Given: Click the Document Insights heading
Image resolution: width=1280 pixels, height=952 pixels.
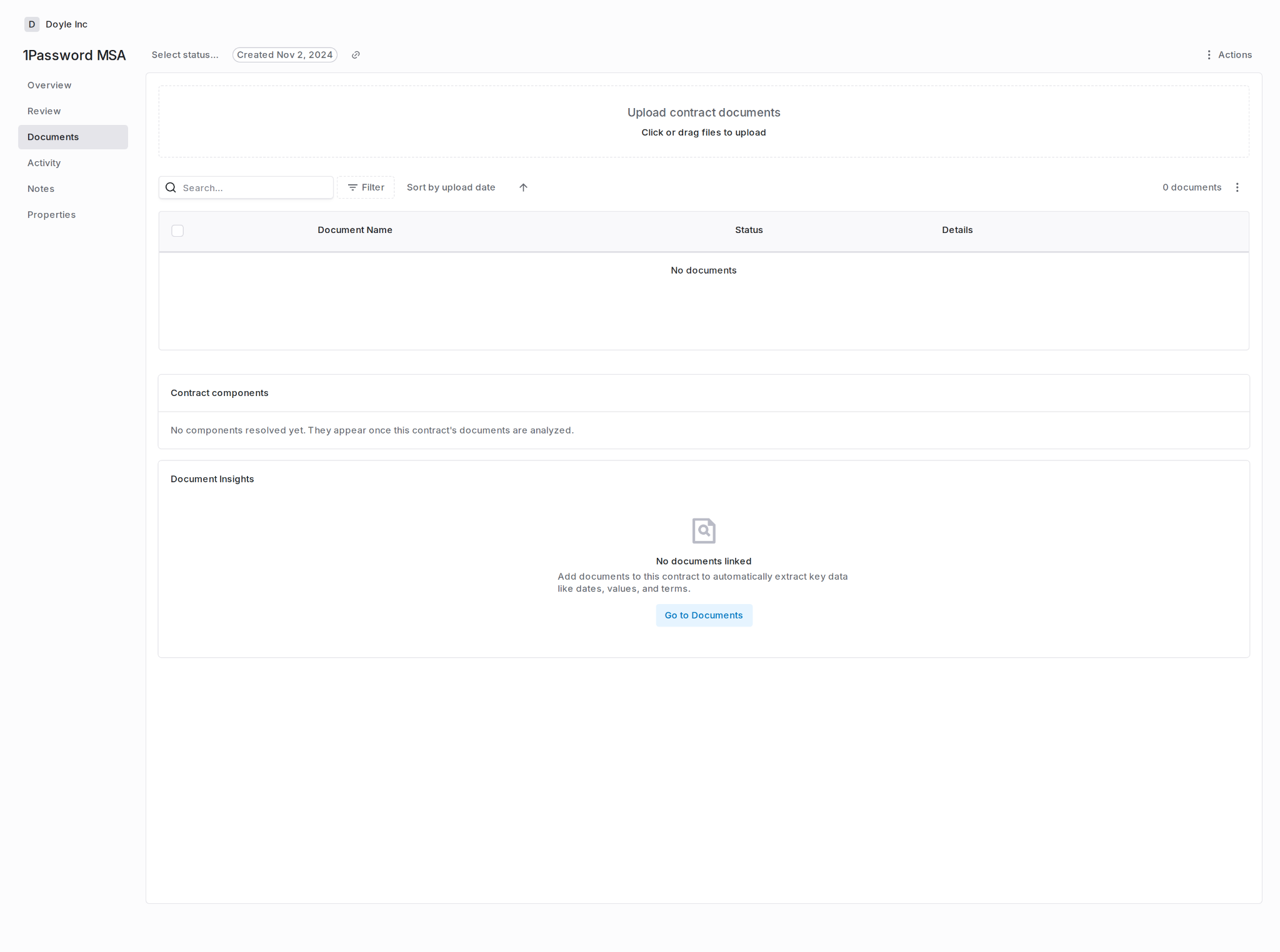Looking at the screenshot, I should pyautogui.click(x=212, y=479).
